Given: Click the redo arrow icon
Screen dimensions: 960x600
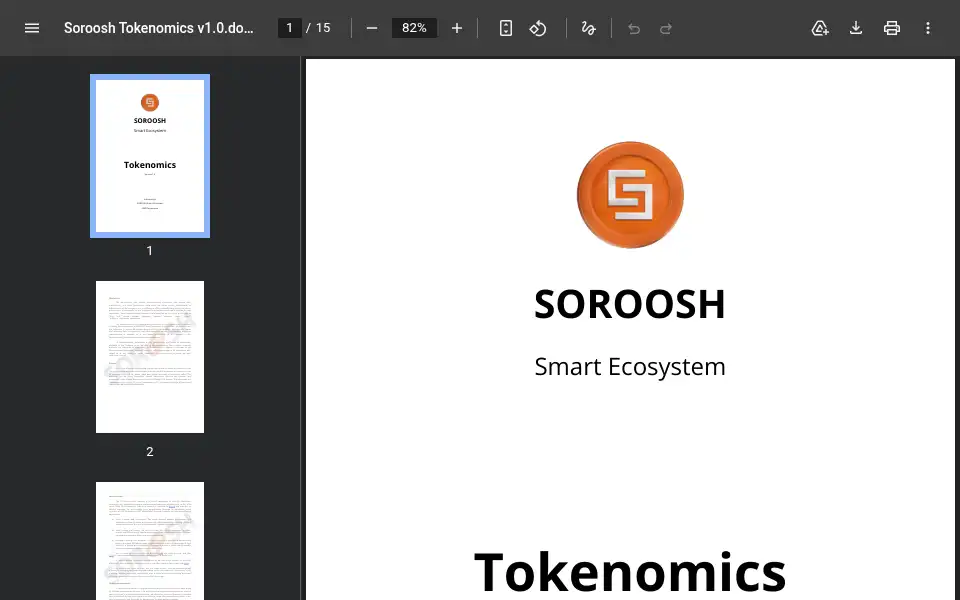Looking at the screenshot, I should pyautogui.click(x=666, y=28).
